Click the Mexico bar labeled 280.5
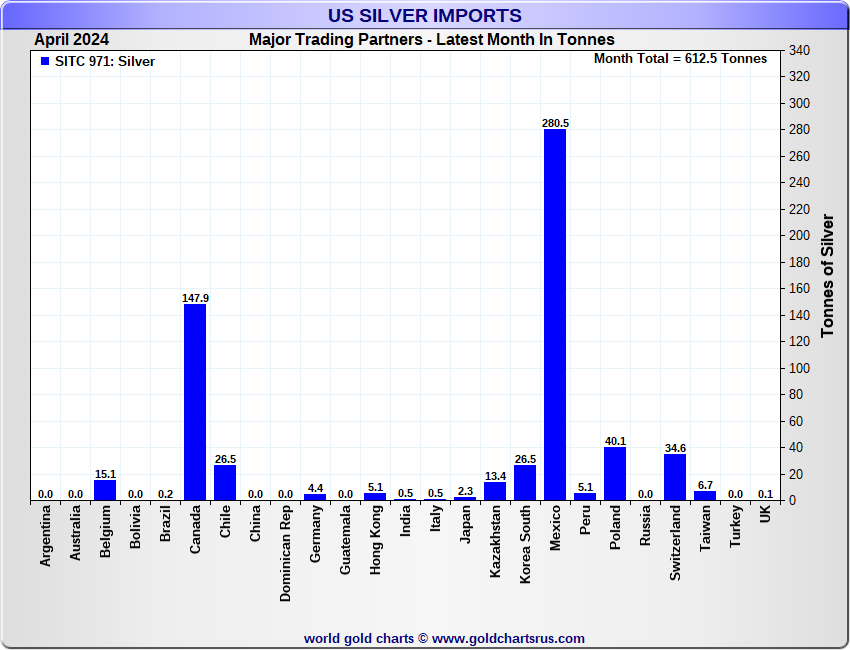850x650 pixels. click(x=555, y=314)
